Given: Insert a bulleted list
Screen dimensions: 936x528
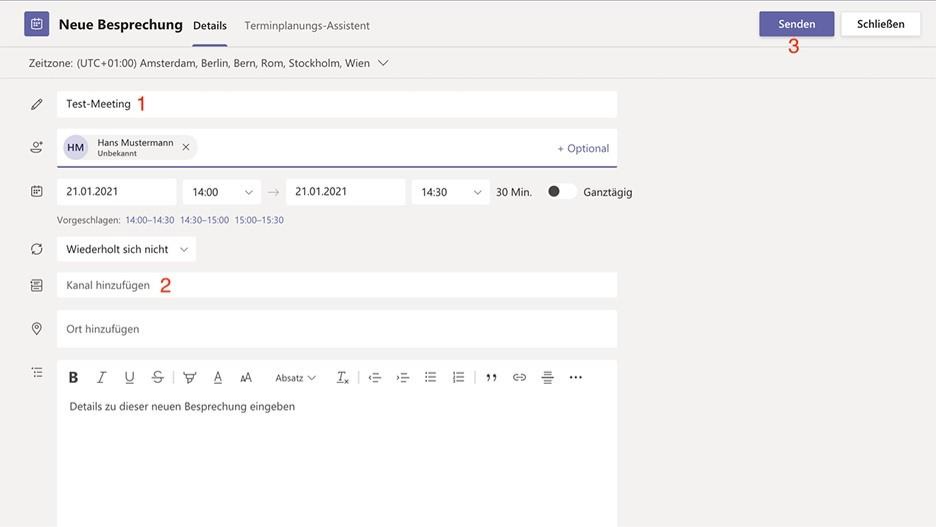Looking at the screenshot, I should pos(430,377).
